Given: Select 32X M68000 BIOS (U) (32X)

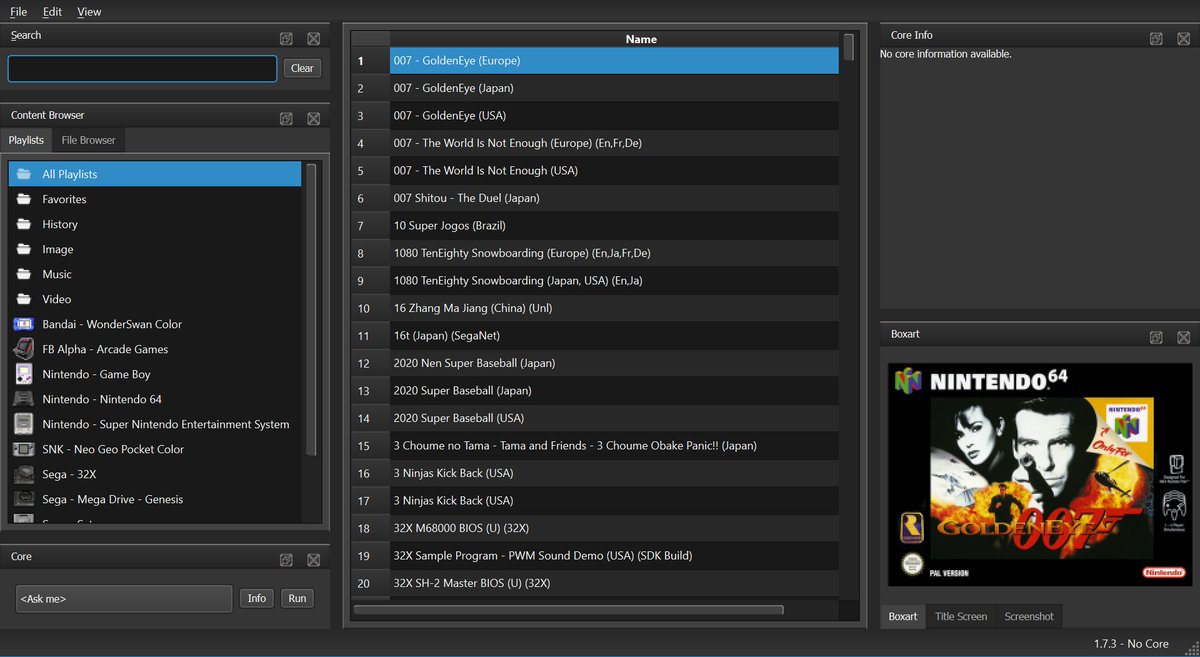Looking at the screenshot, I should pyautogui.click(x=614, y=528).
